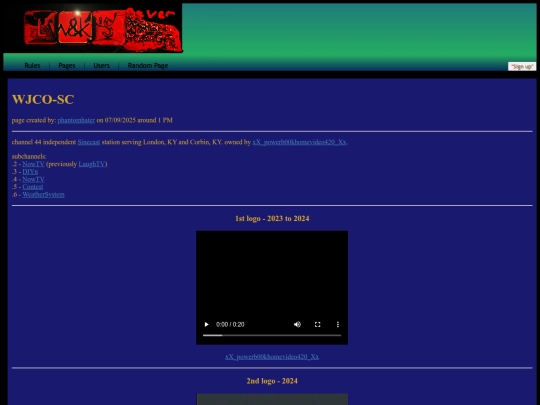Image resolution: width=540 pixels, height=405 pixels.
Task: Open the Users menu item
Action: 102,65
